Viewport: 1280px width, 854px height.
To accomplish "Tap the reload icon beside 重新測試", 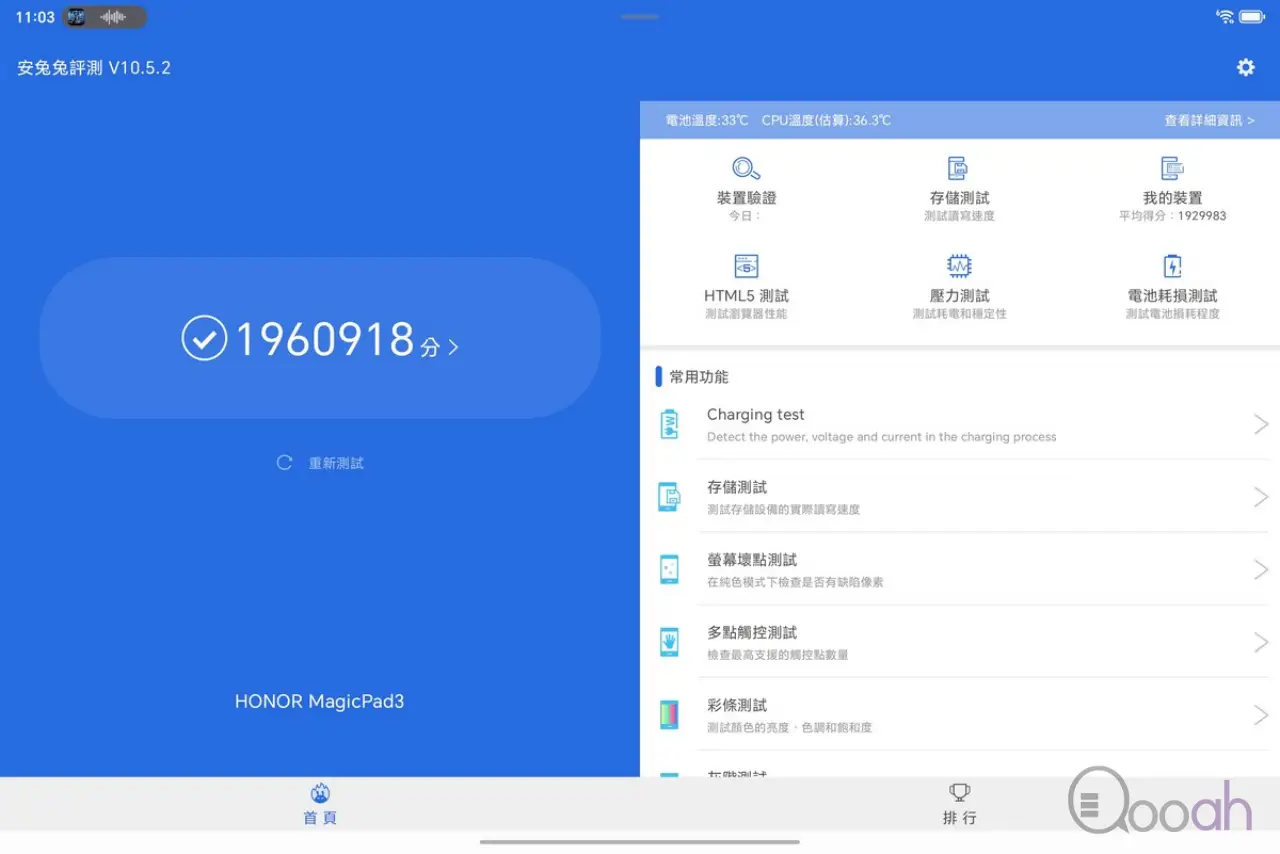I will 285,462.
